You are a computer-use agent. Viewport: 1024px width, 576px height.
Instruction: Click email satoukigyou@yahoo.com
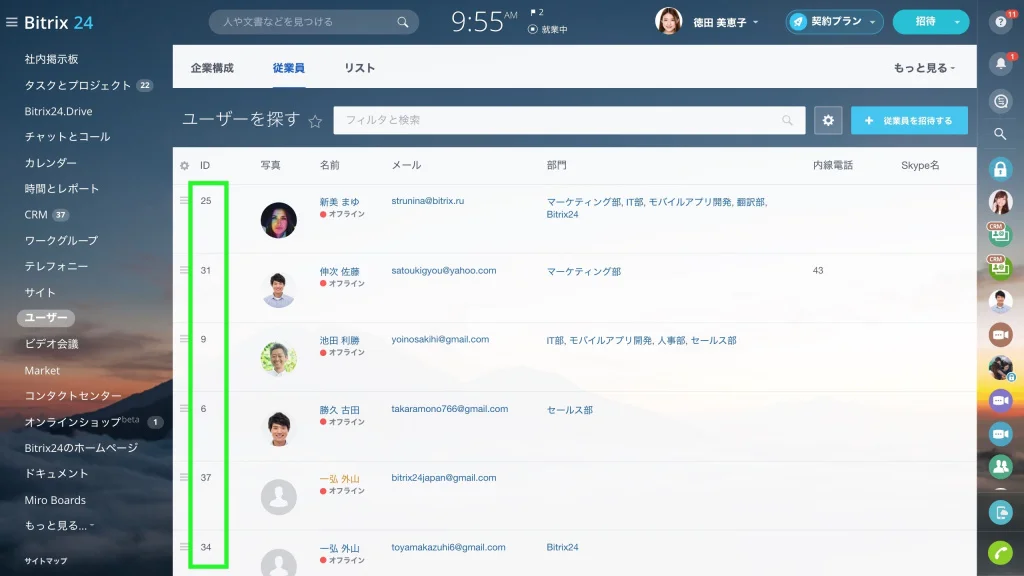coord(443,270)
